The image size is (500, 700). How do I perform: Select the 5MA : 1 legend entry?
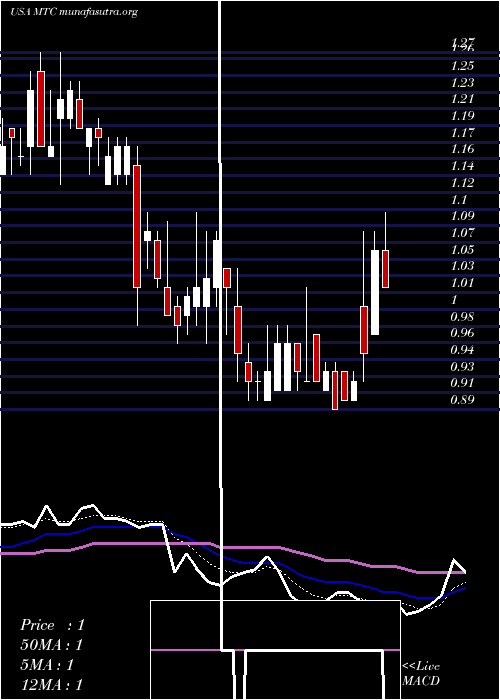tap(47, 665)
